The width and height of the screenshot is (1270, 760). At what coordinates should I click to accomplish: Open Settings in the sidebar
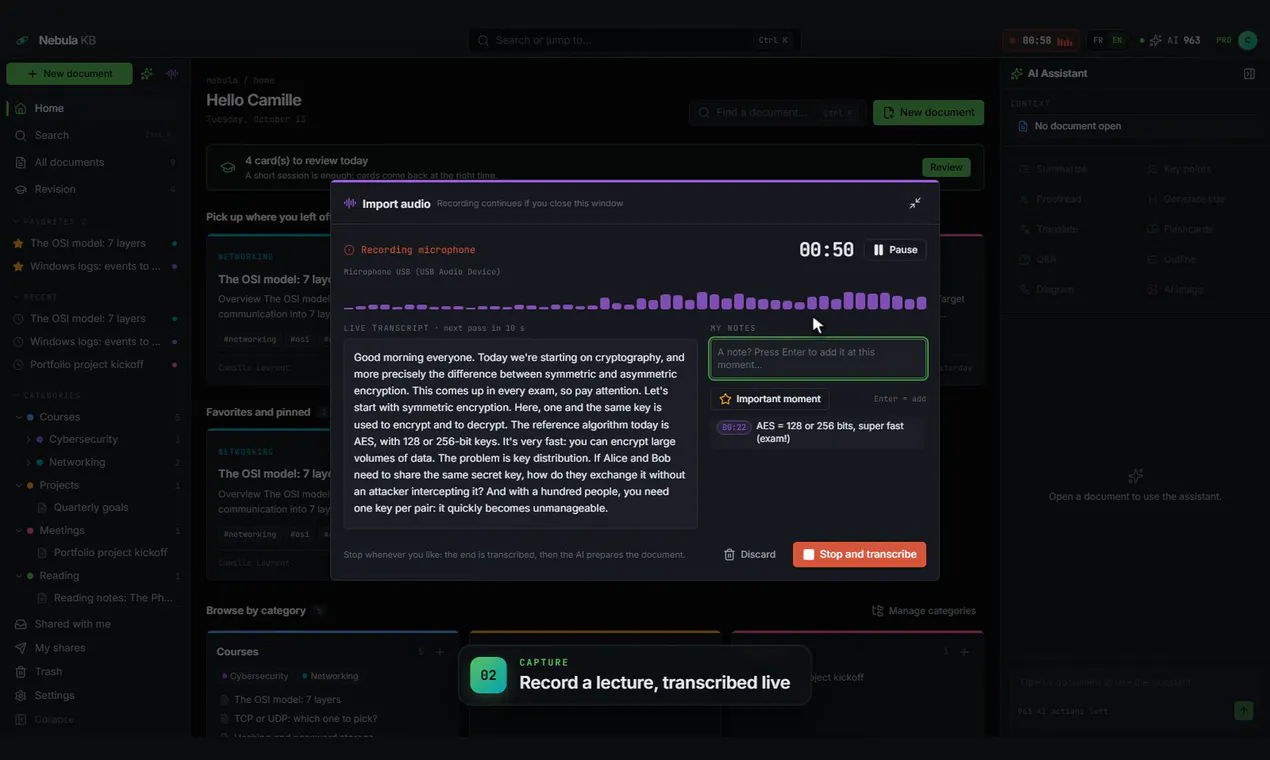[x=95, y=695]
